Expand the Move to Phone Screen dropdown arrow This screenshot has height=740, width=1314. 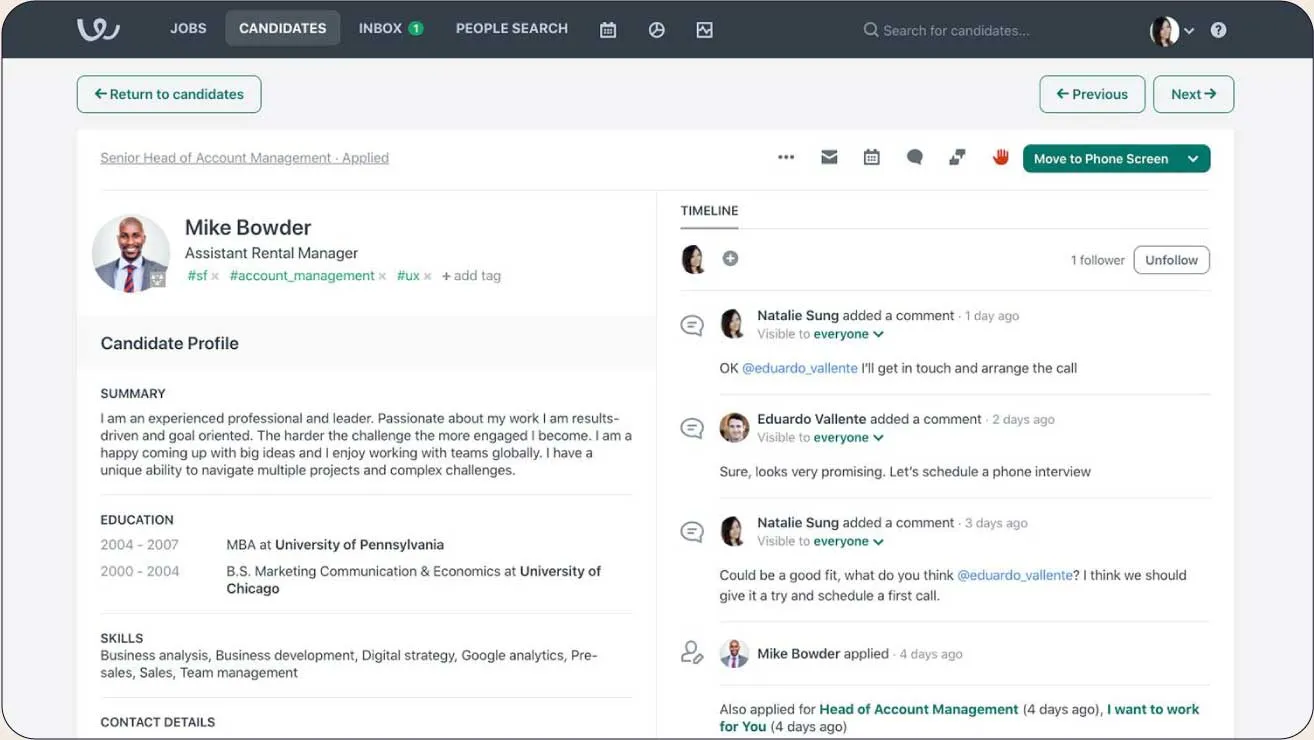(1193, 159)
